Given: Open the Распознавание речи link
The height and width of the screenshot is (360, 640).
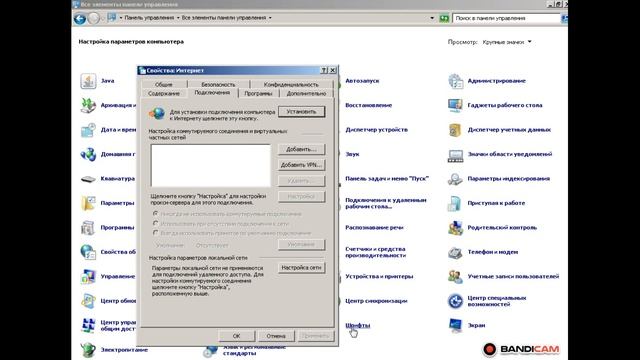Looking at the screenshot, I should point(374,228).
